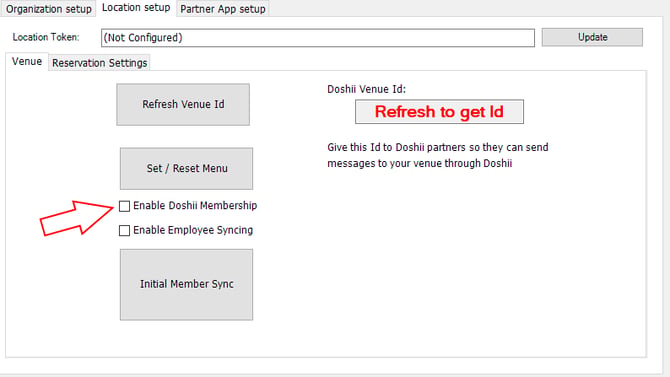Viewport: 670px width, 377px height.
Task: Select the Location setup tab
Action: [136, 8]
